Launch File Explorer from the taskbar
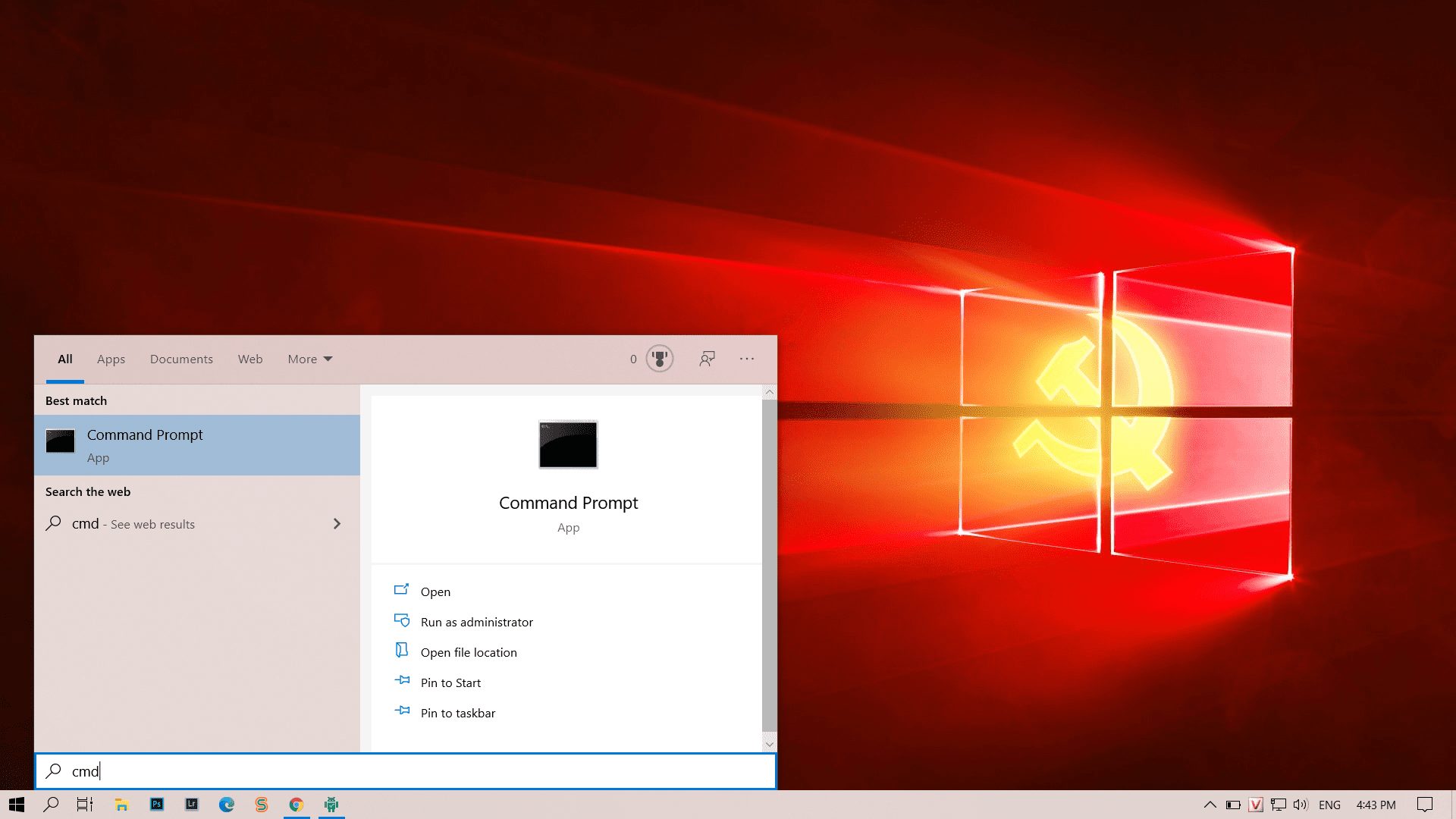 tap(121, 805)
